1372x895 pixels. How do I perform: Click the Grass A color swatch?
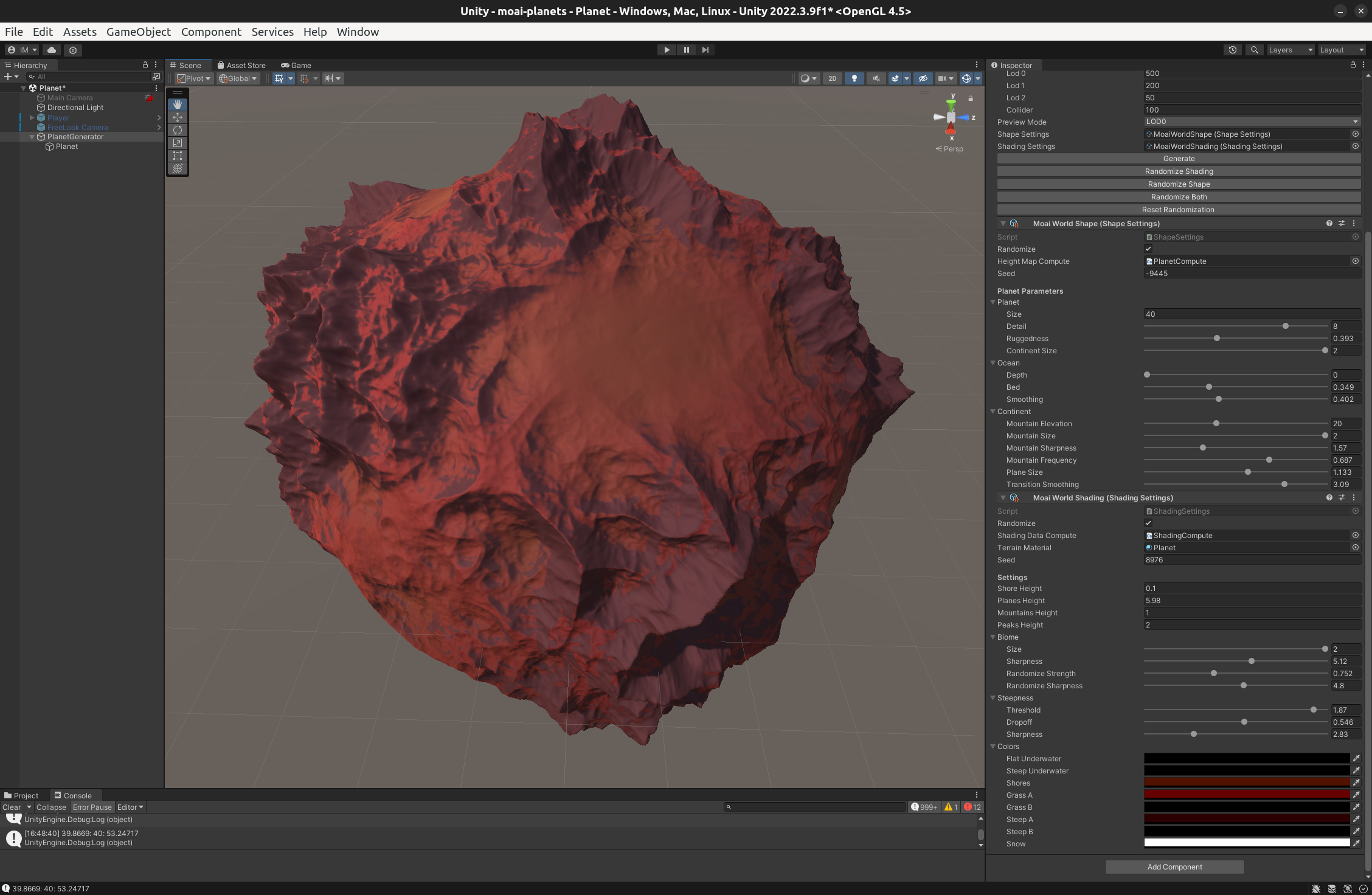1246,795
